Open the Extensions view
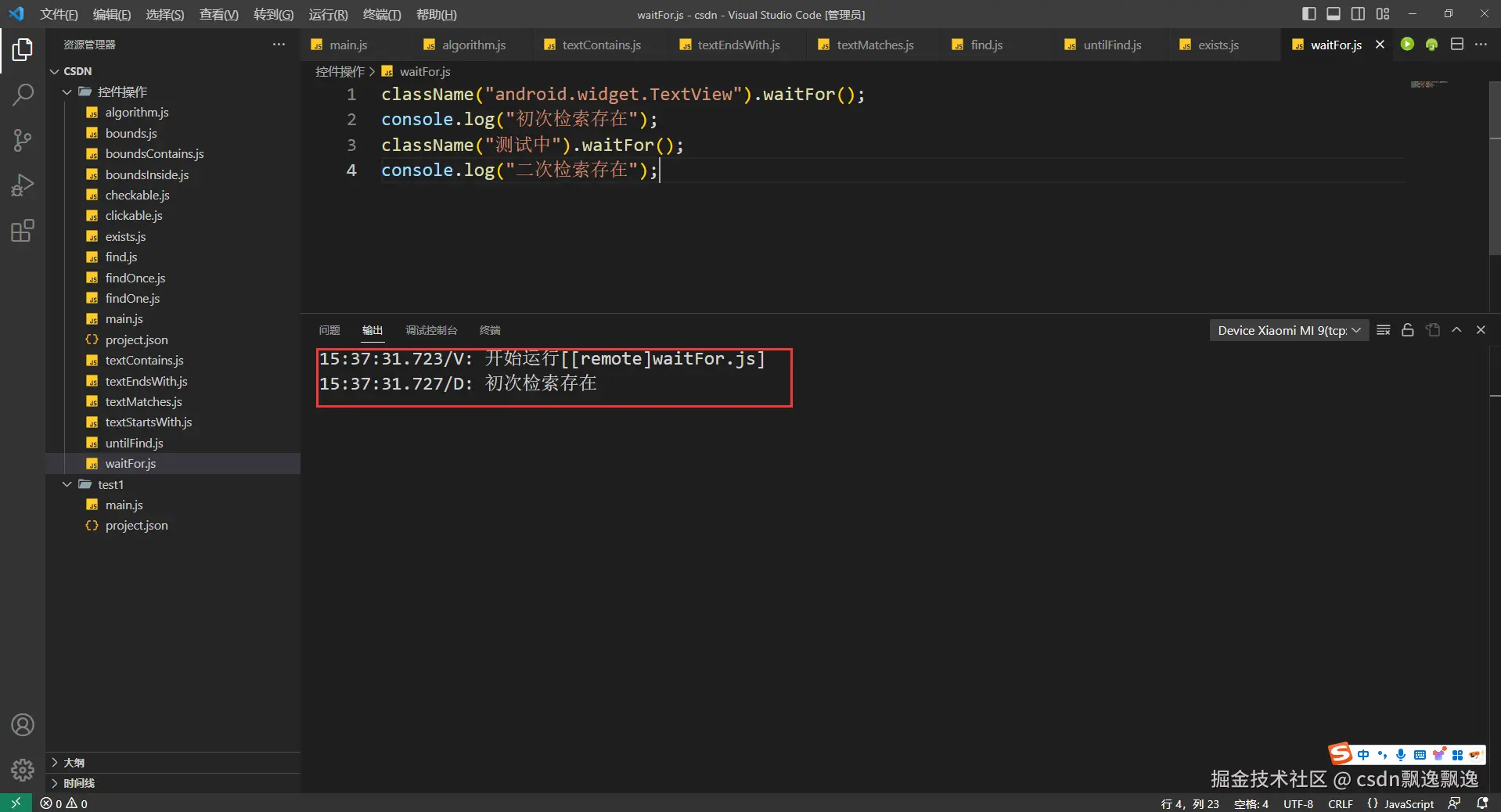This screenshot has height=812, width=1501. [23, 231]
